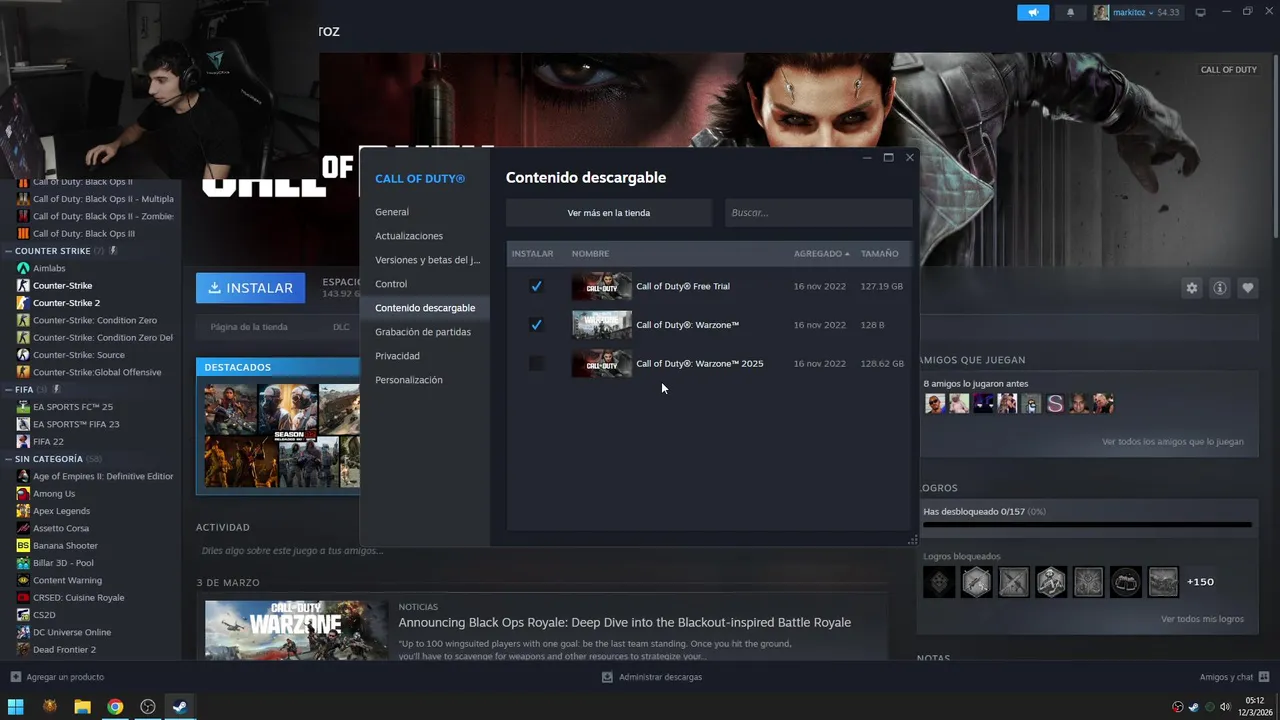Click Ver más en la tienda button
Screen dimensions: 1280x720
[x=609, y=213]
